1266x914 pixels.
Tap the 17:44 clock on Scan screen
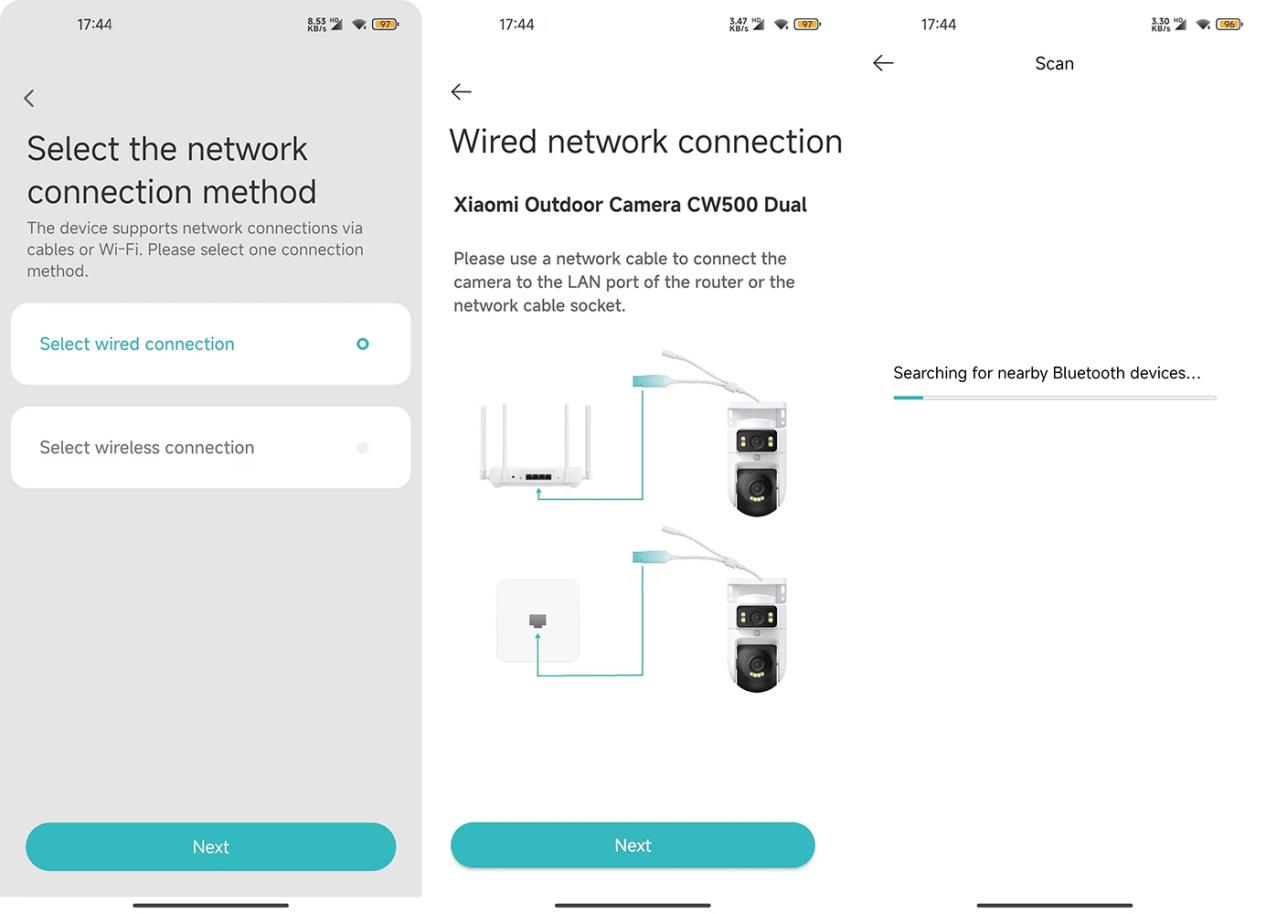(x=938, y=24)
